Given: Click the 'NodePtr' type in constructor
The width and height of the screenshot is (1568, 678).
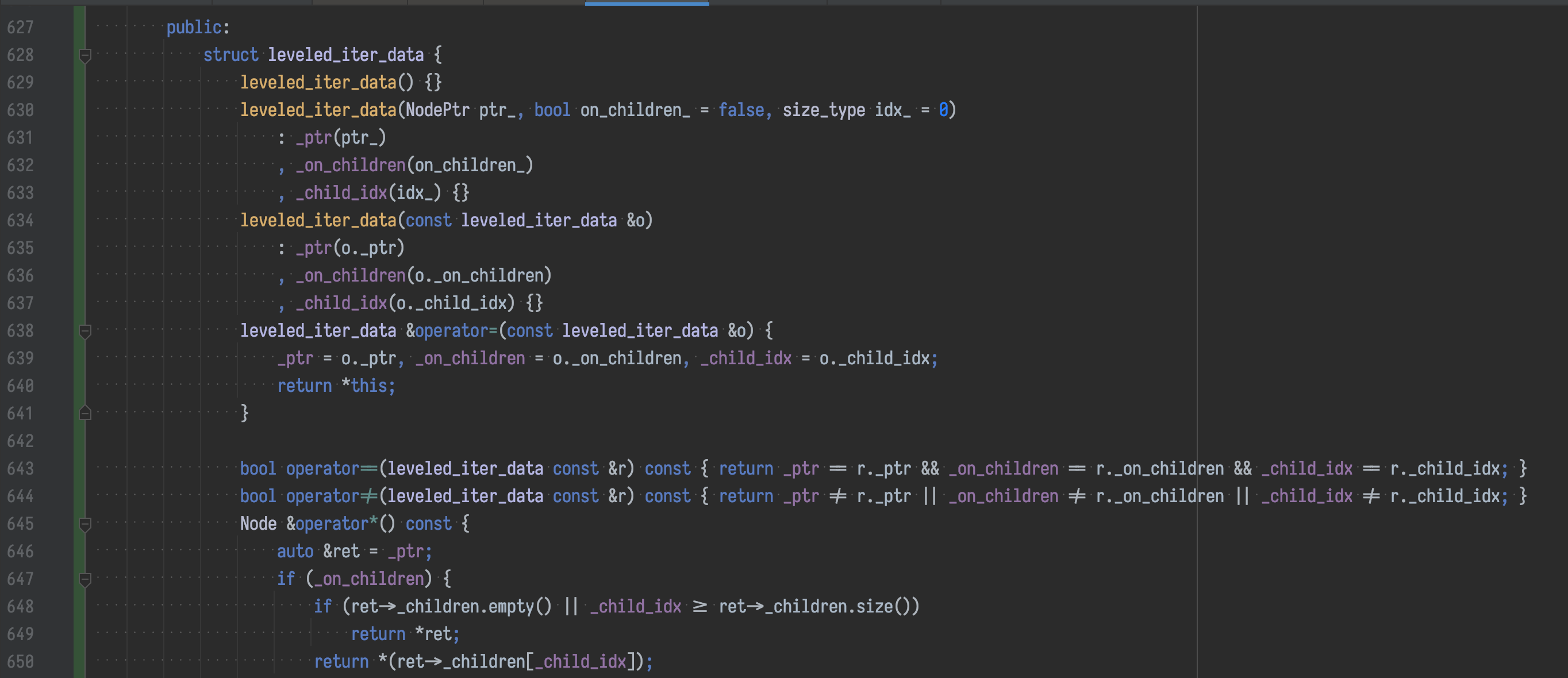Looking at the screenshot, I should tap(437, 110).
